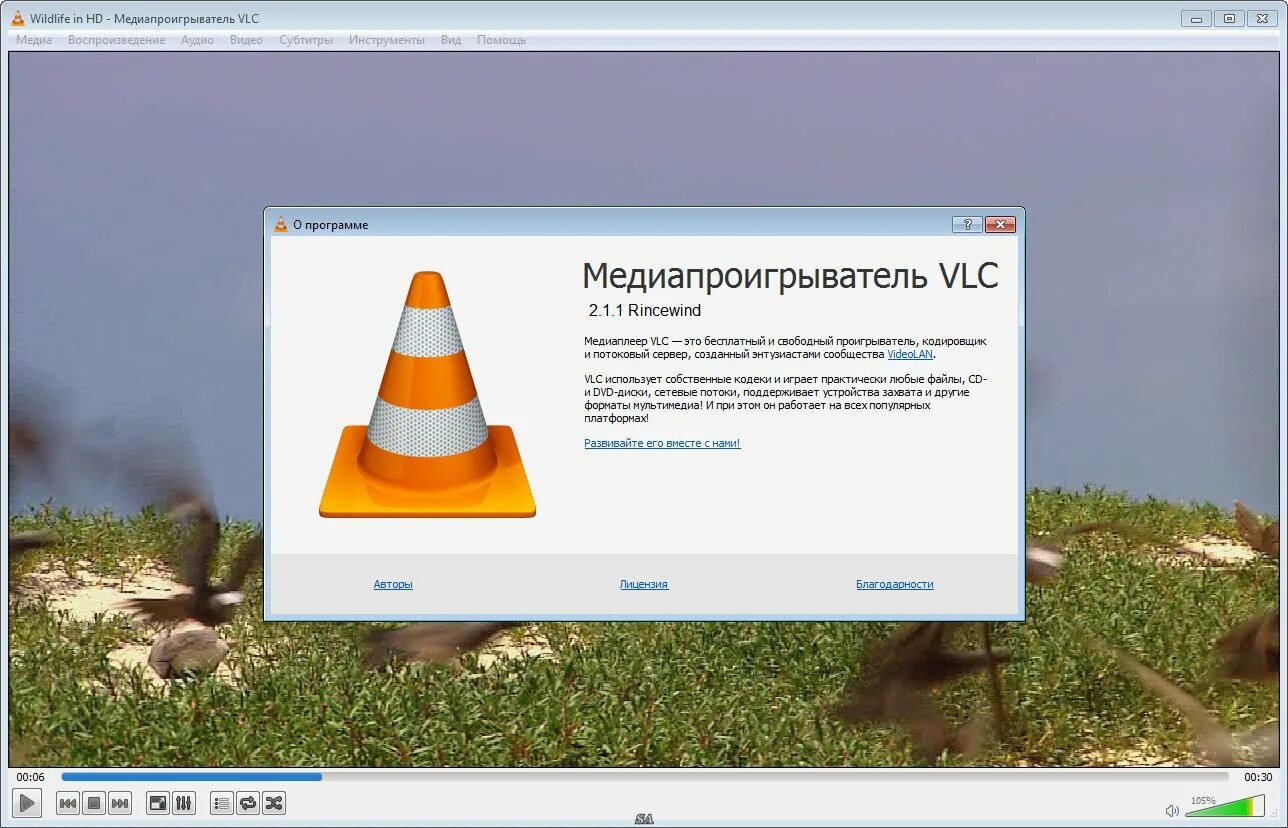Screen dimensions: 1288x828
Task: Open the Авторы link
Action: pyautogui.click(x=393, y=584)
